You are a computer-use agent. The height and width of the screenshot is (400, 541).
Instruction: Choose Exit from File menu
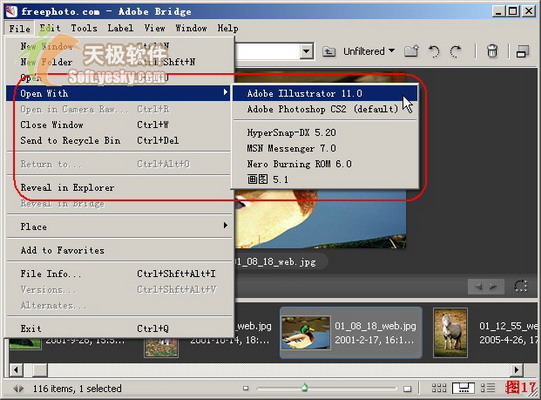[118, 329]
